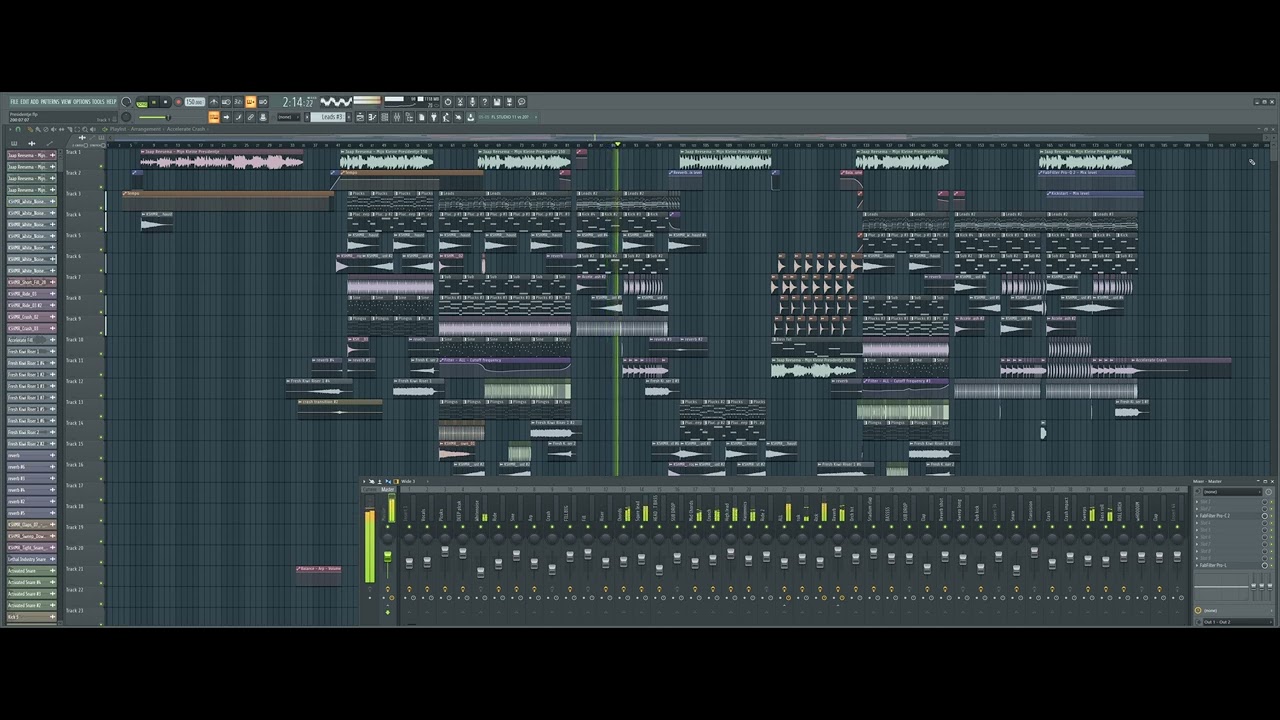This screenshot has height=720, width=1280.
Task: Open the PATTERNS menu
Action: 50,102
